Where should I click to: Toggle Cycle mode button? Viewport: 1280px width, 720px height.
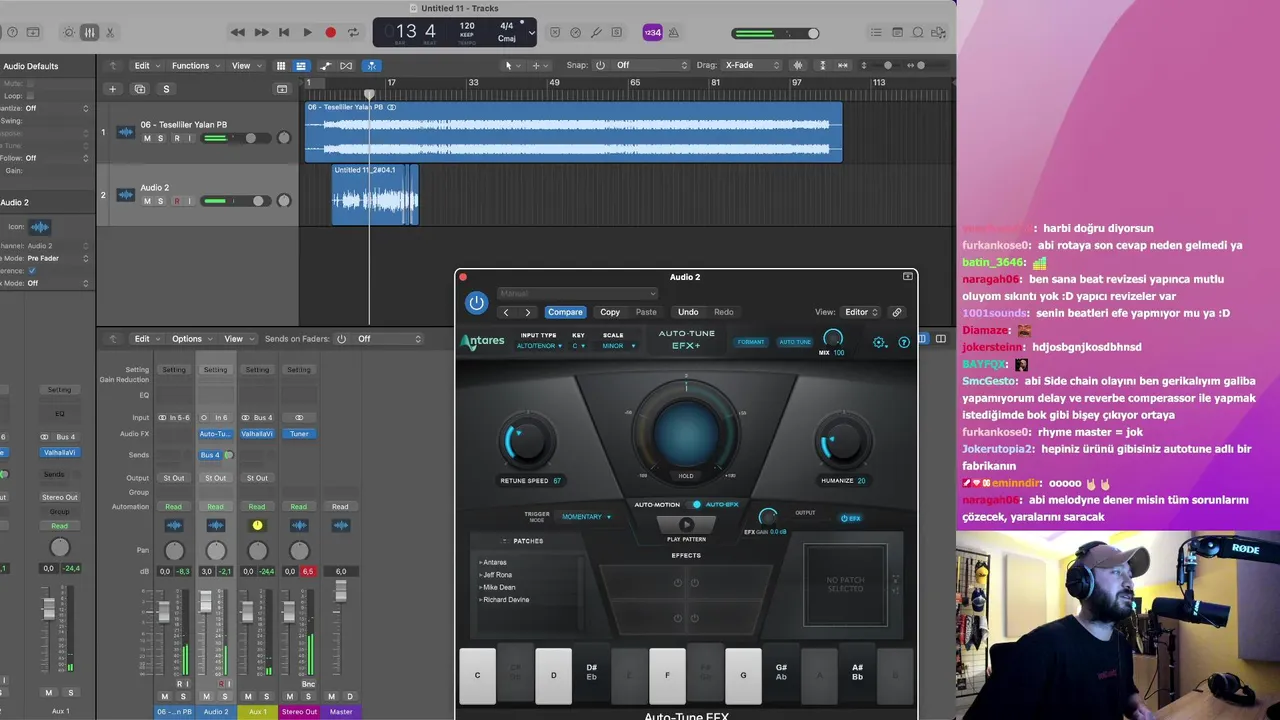point(353,33)
